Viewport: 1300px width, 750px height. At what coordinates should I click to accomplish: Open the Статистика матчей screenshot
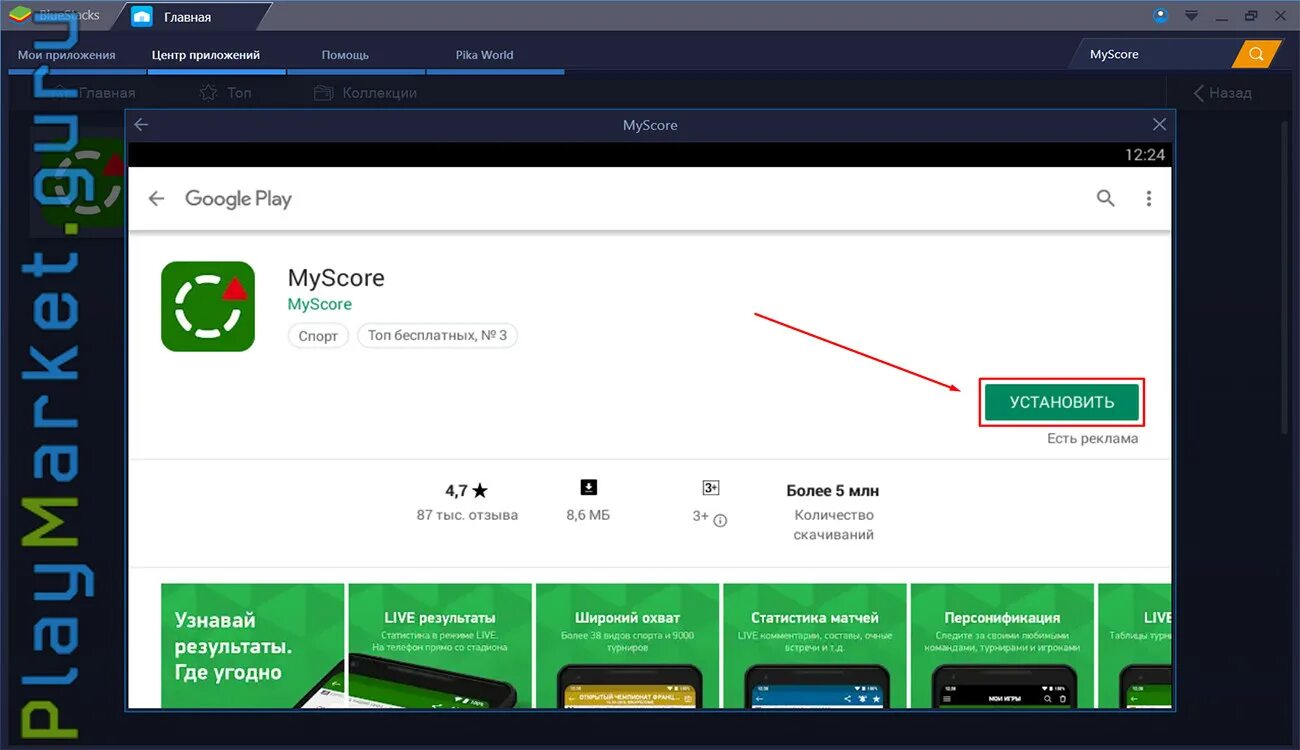tap(815, 645)
